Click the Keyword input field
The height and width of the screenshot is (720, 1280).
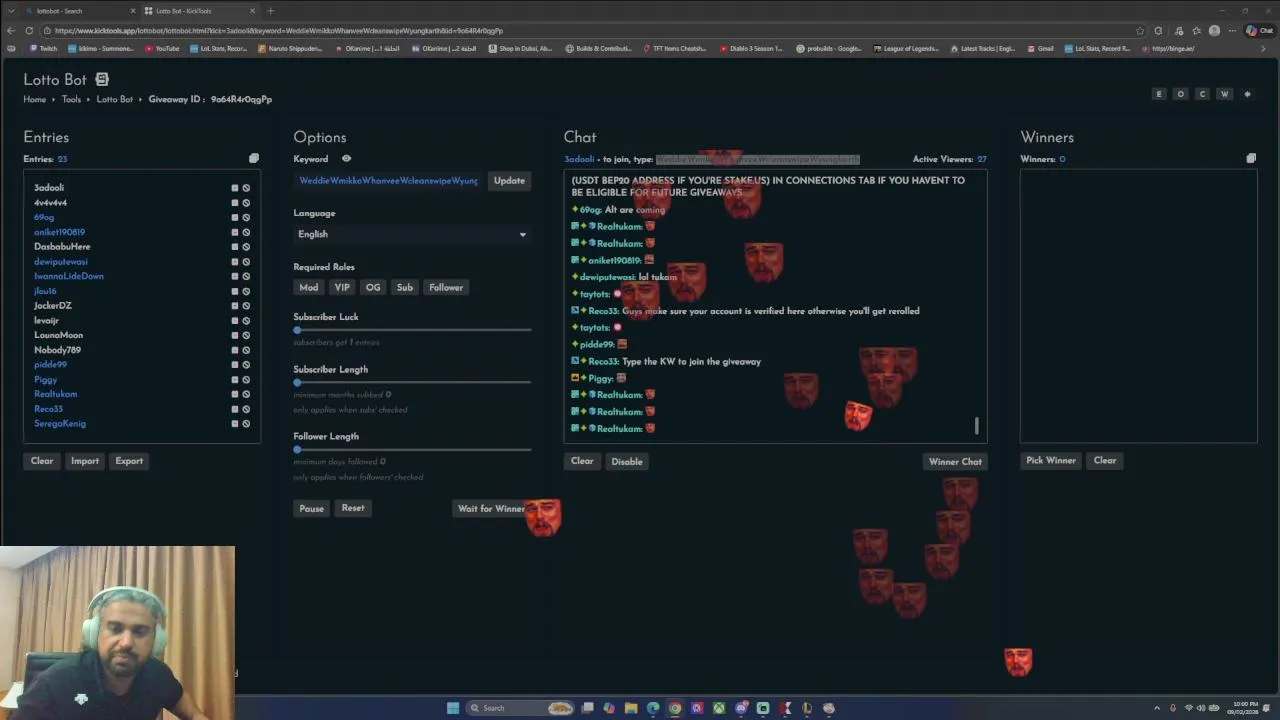coord(389,181)
